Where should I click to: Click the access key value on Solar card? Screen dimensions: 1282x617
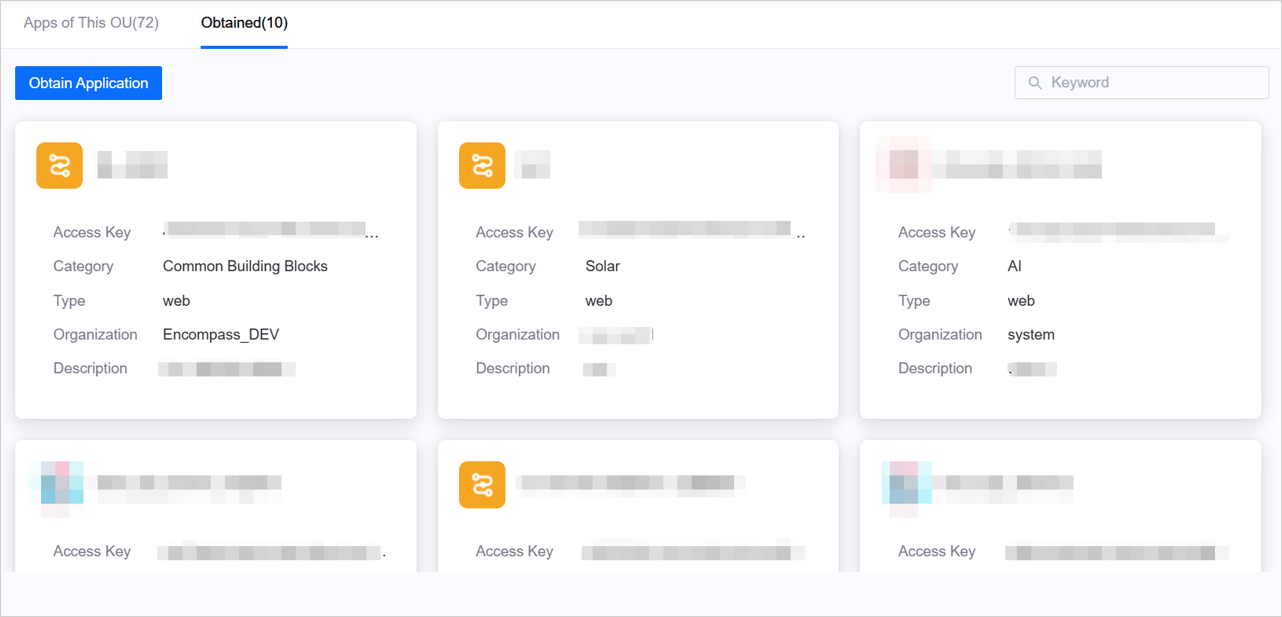(690, 232)
